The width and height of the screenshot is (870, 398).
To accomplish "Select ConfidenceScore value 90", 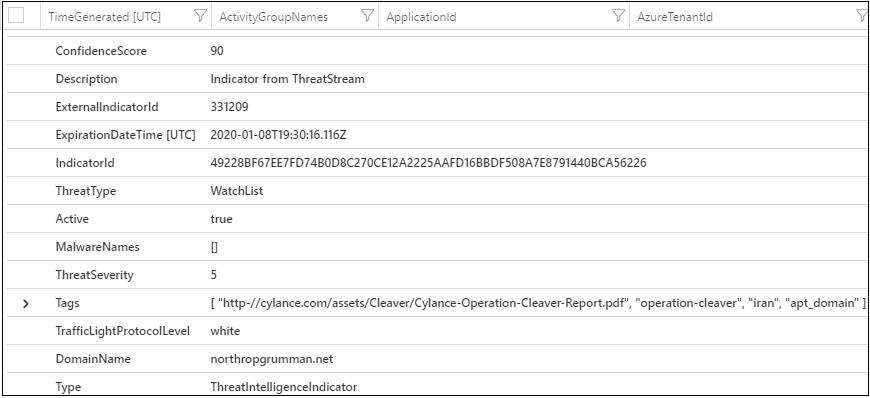I will 217,51.
